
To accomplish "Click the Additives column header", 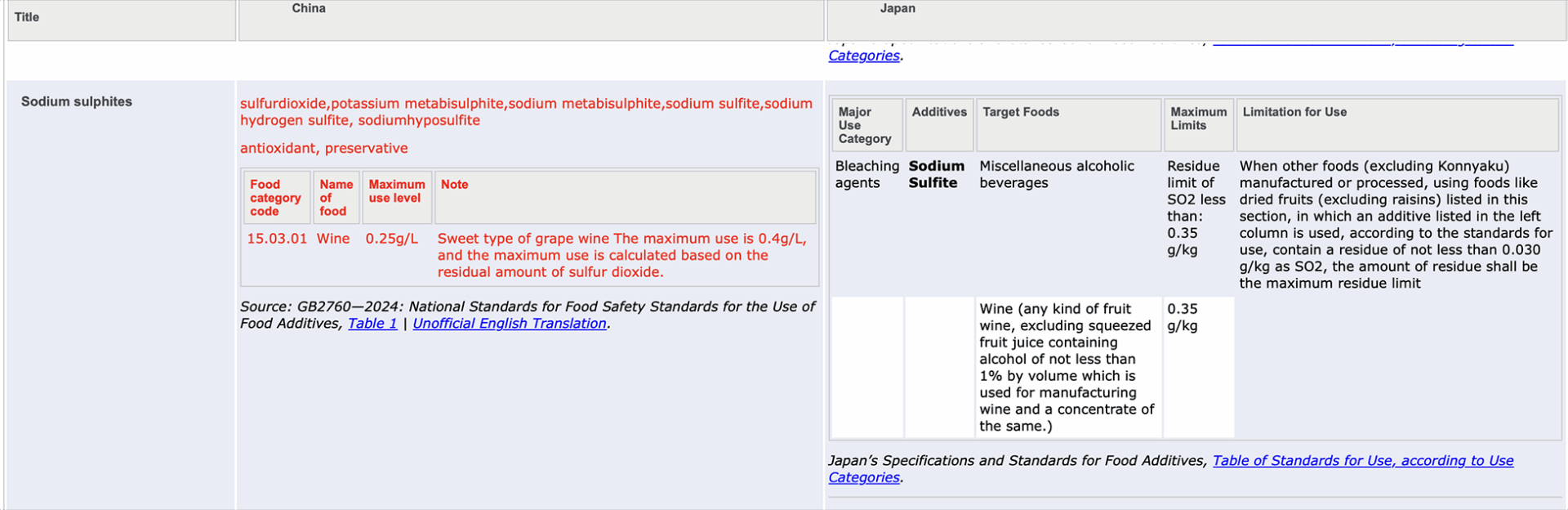I will 939,125.
